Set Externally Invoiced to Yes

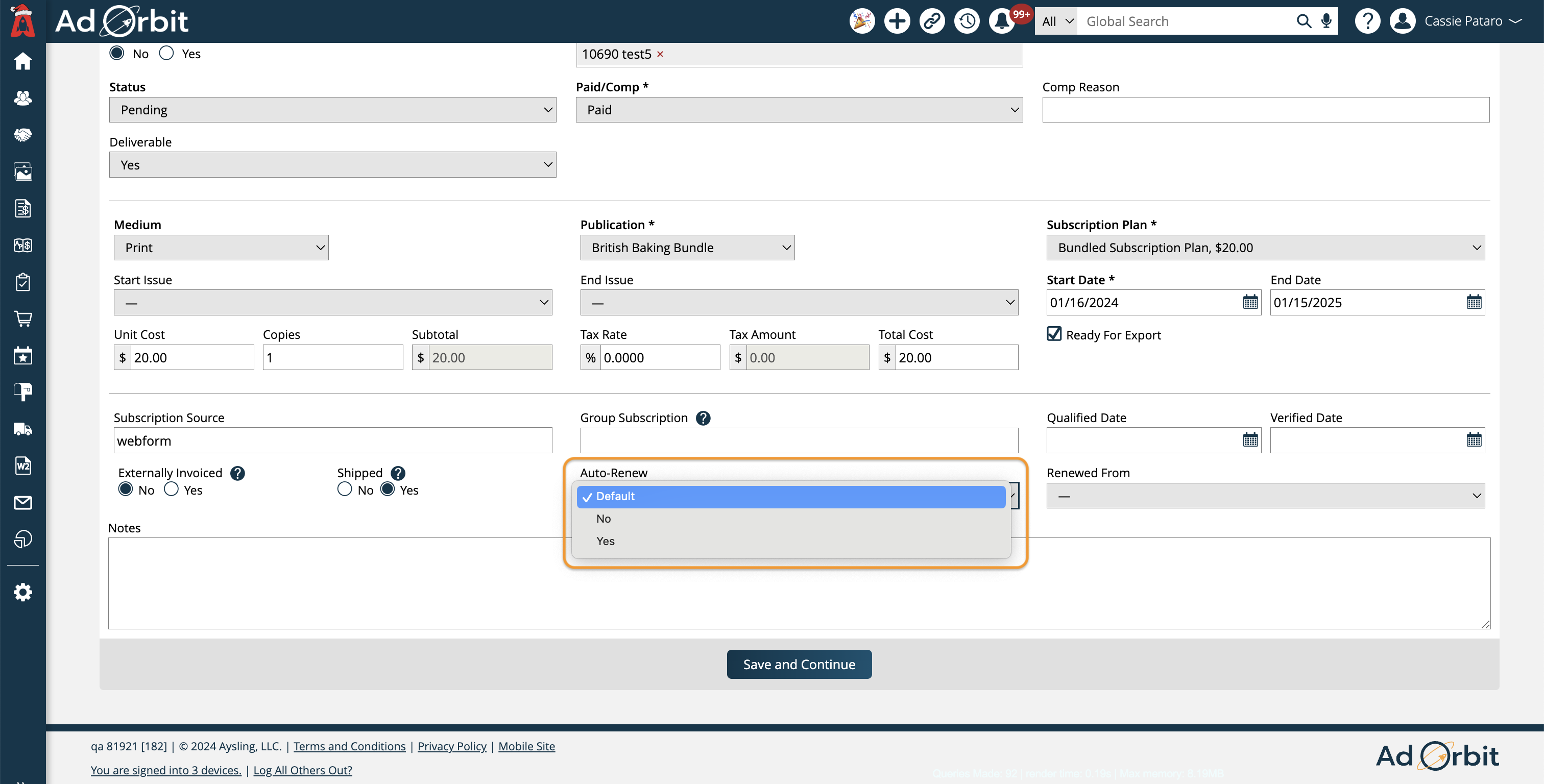[172, 489]
